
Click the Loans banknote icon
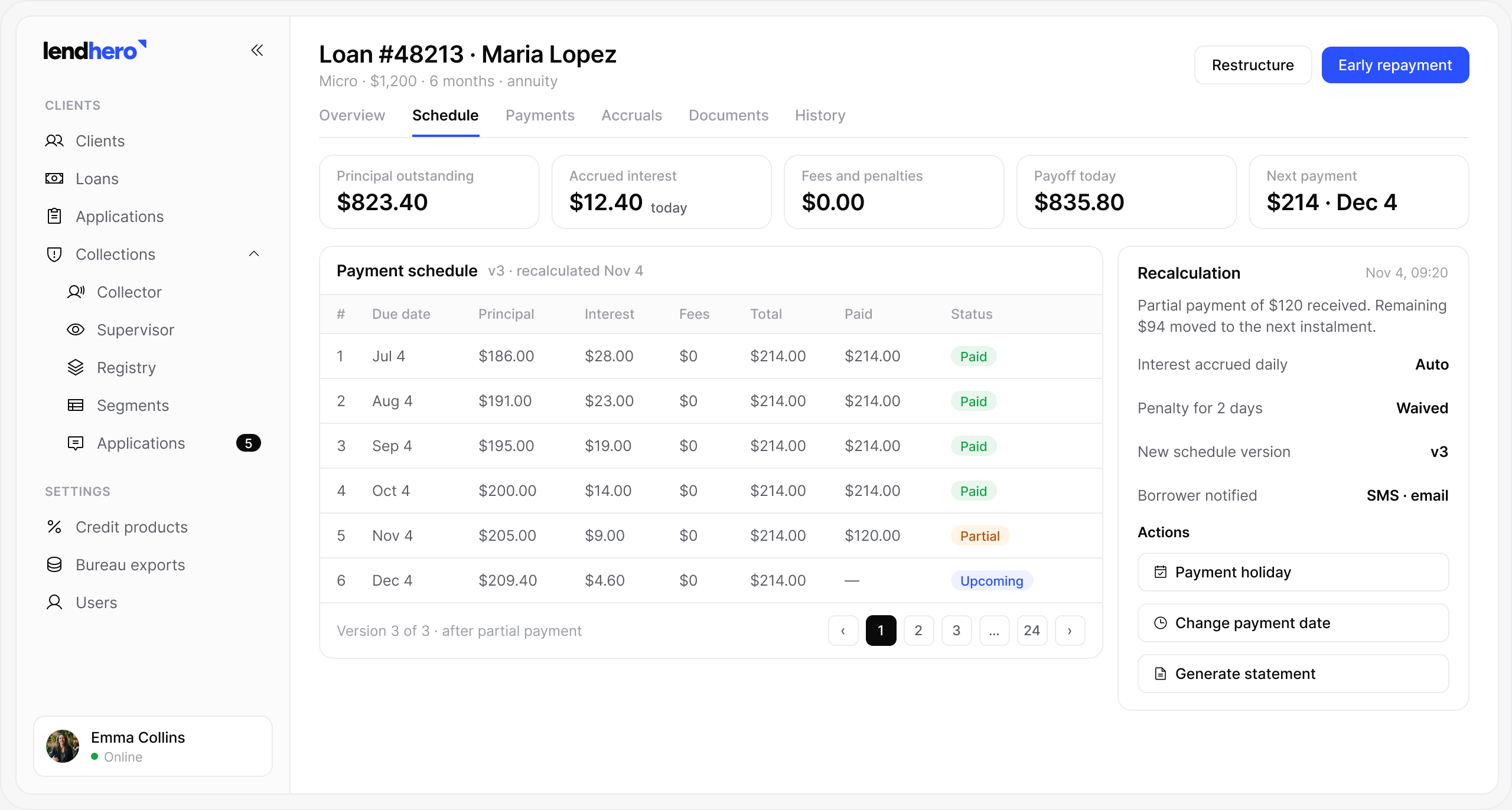54,179
